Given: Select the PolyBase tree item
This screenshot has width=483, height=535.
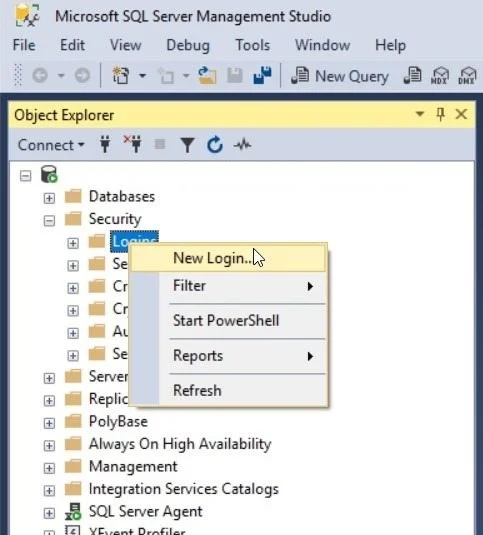Looking at the screenshot, I should coord(118,422).
